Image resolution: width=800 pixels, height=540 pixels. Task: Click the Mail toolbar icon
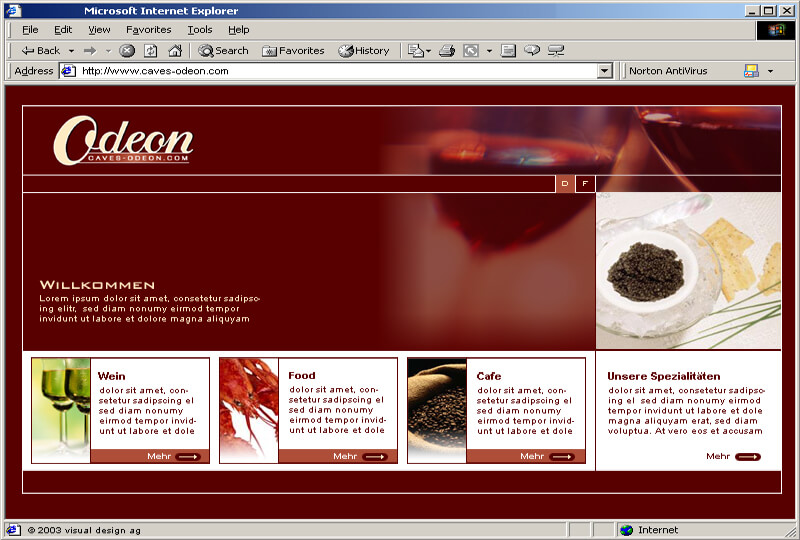(x=415, y=51)
